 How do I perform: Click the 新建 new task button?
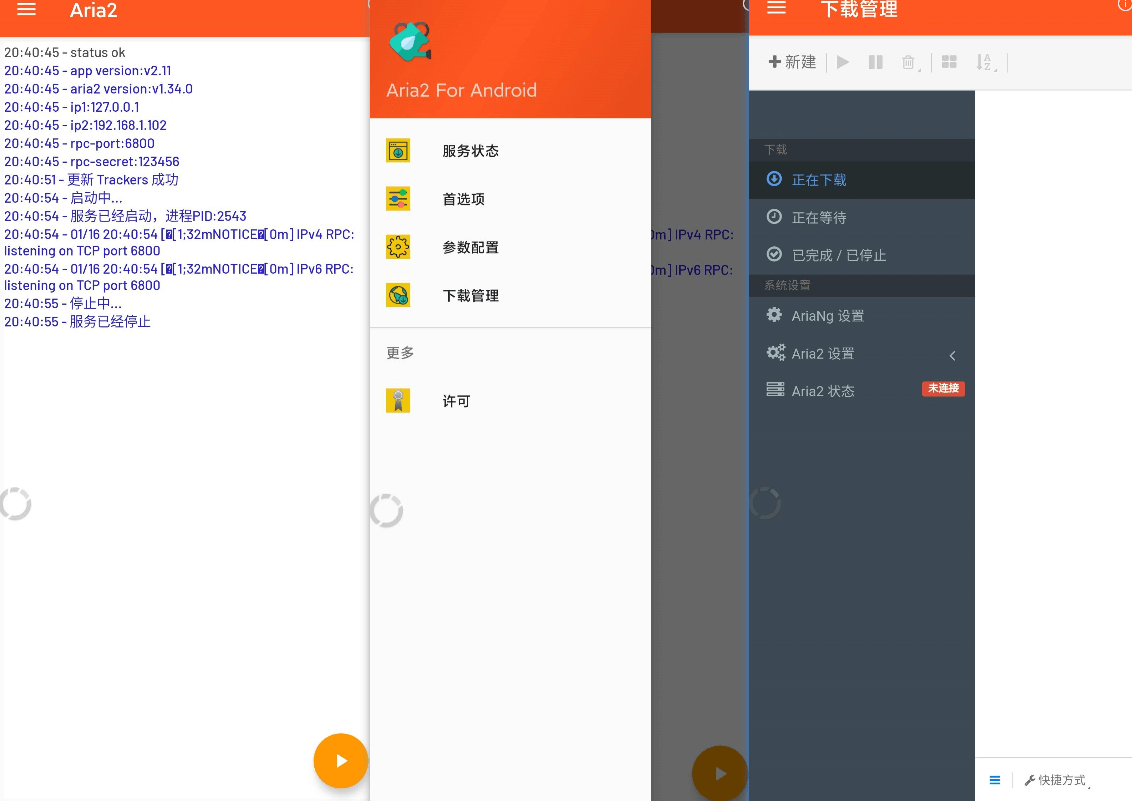coord(792,62)
